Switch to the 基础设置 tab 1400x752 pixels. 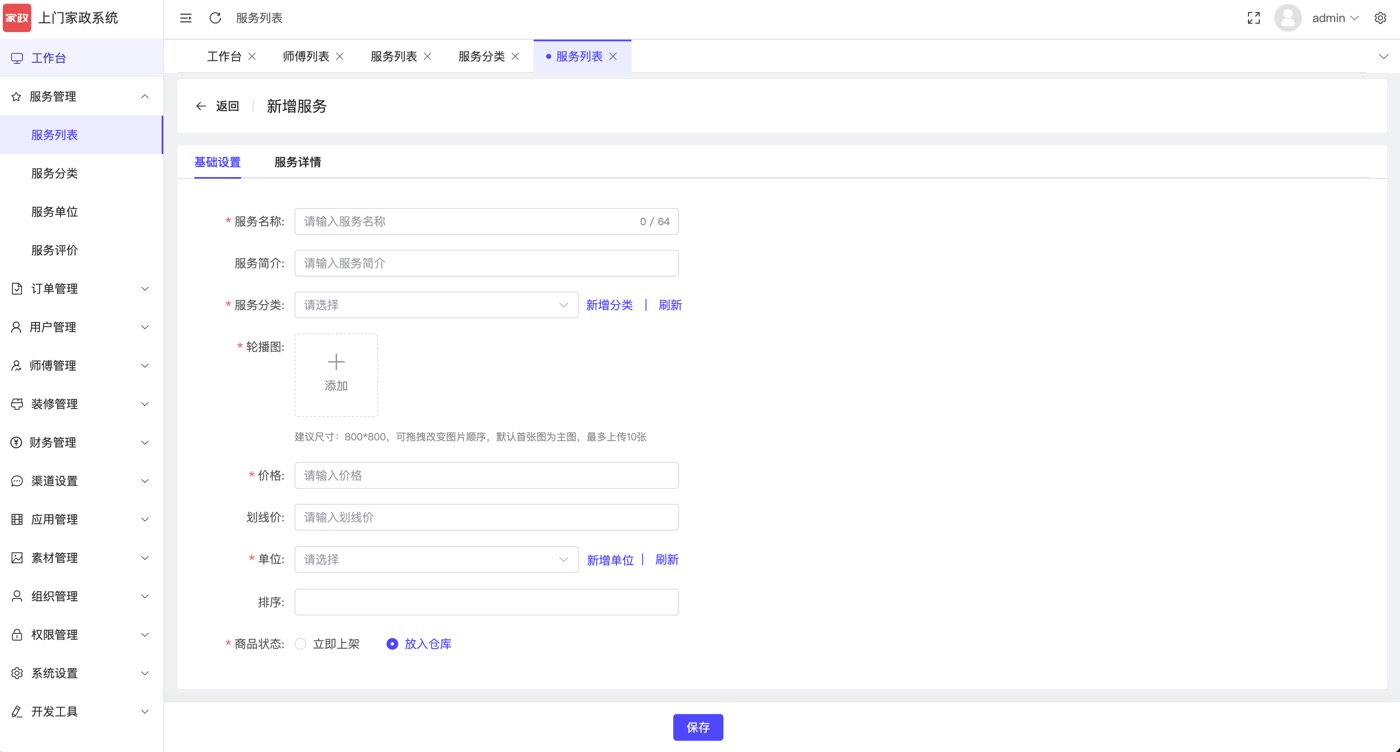click(x=217, y=162)
